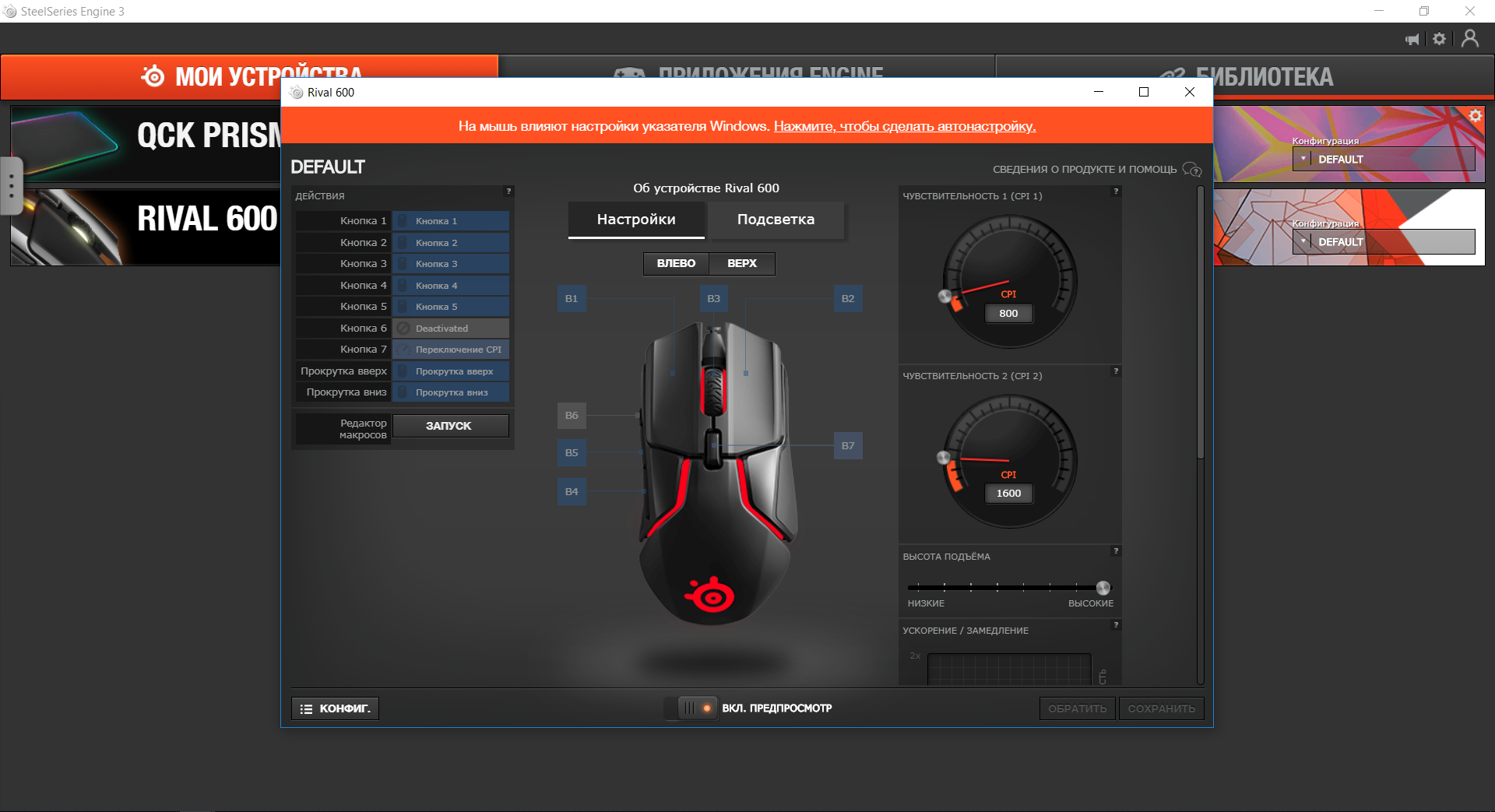The width and height of the screenshot is (1495, 812).
Task: Open QcK Prism DEFAULT configuration dropdown
Action: (1384, 159)
